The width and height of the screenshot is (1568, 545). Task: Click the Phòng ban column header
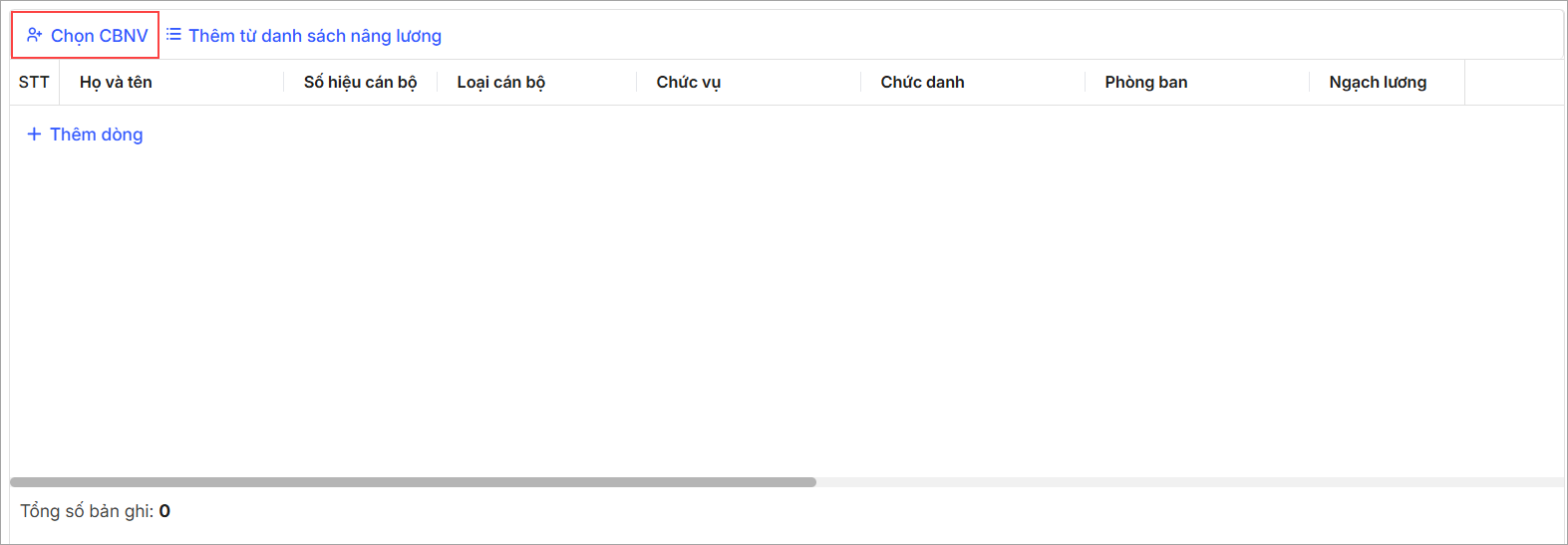click(1146, 82)
